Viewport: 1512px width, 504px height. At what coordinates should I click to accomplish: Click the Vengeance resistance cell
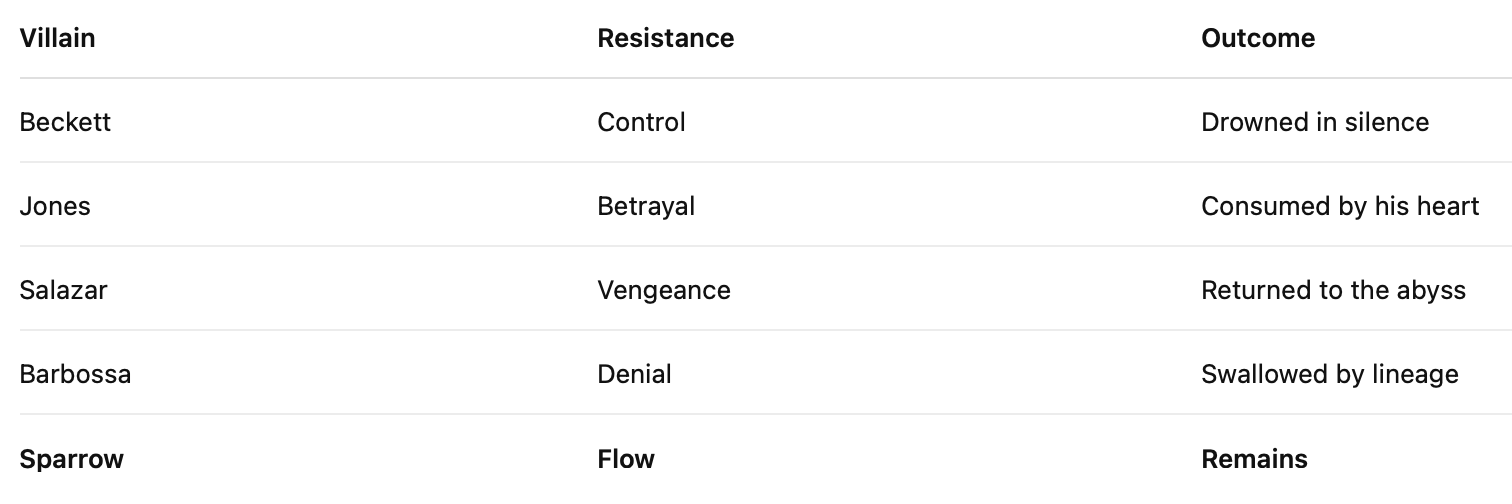click(663, 290)
